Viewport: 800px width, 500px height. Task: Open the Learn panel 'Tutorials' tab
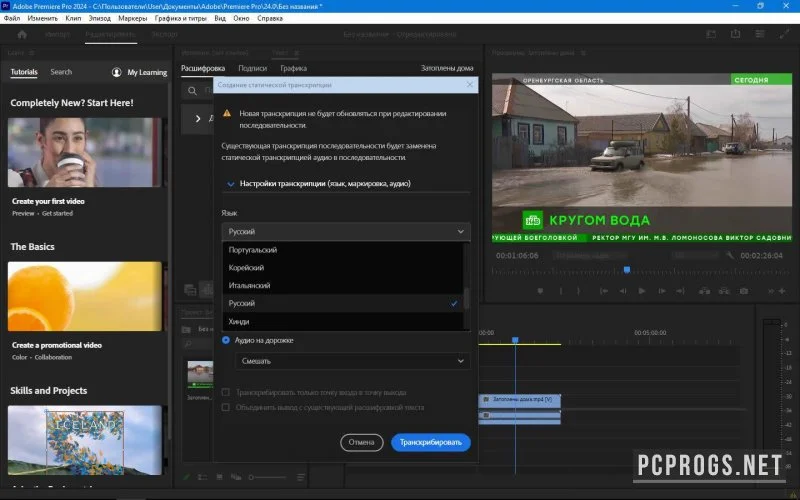click(24, 72)
